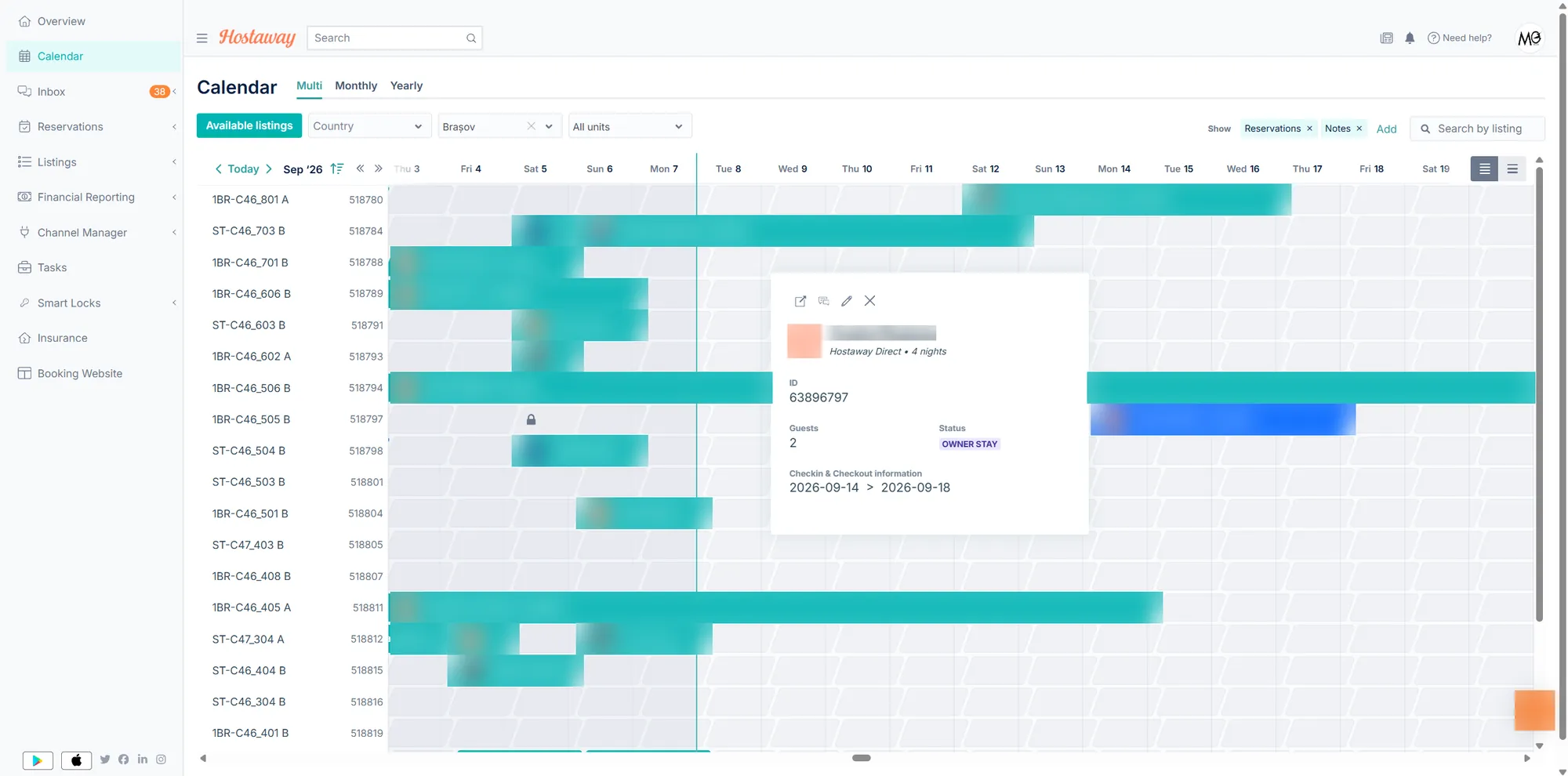Click the lock icon on 1BR-C46_505 B
Screen dimensions: 1568x776
(x=531, y=419)
